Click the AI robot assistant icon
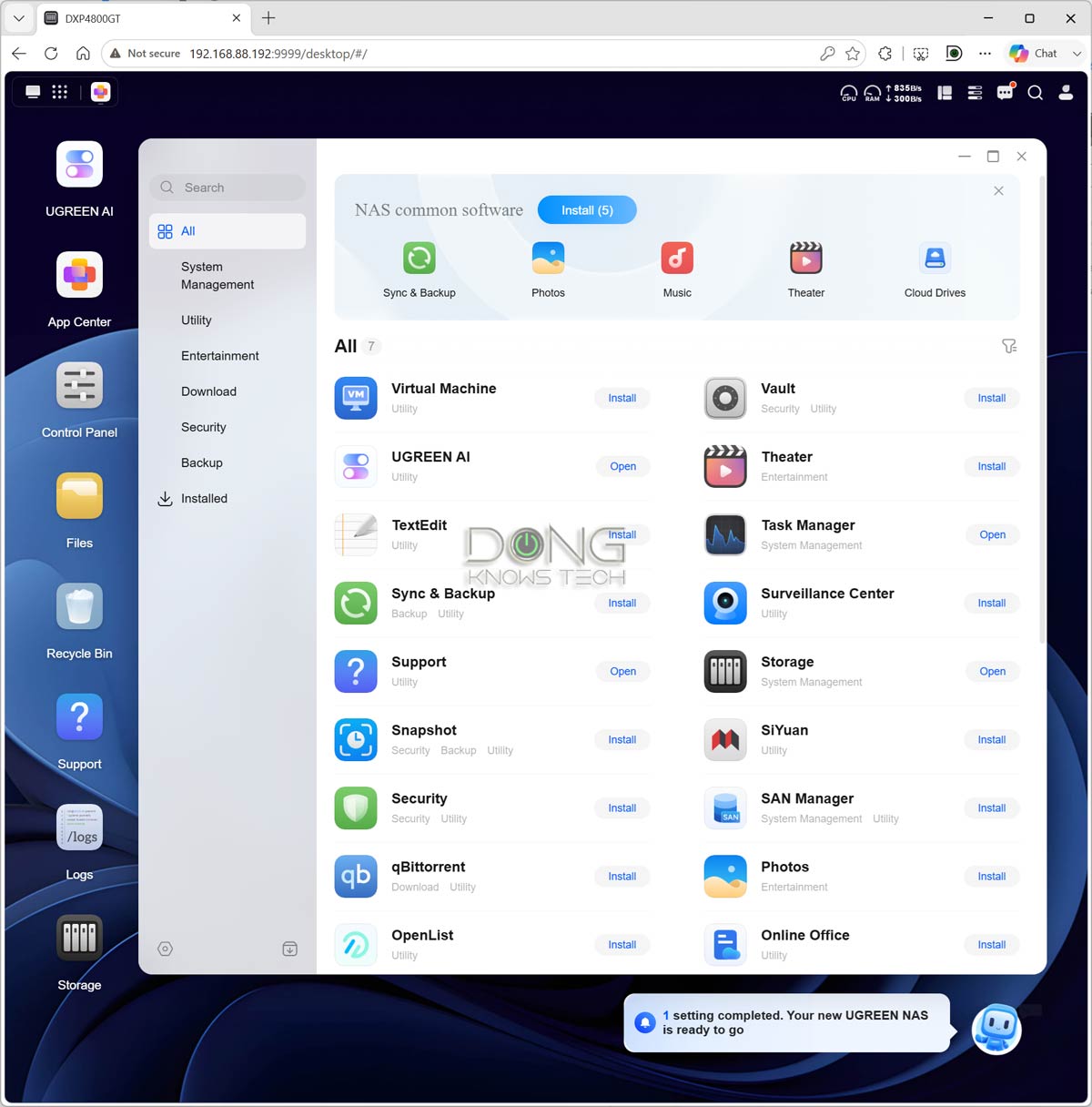The image size is (1092, 1107). (996, 1029)
